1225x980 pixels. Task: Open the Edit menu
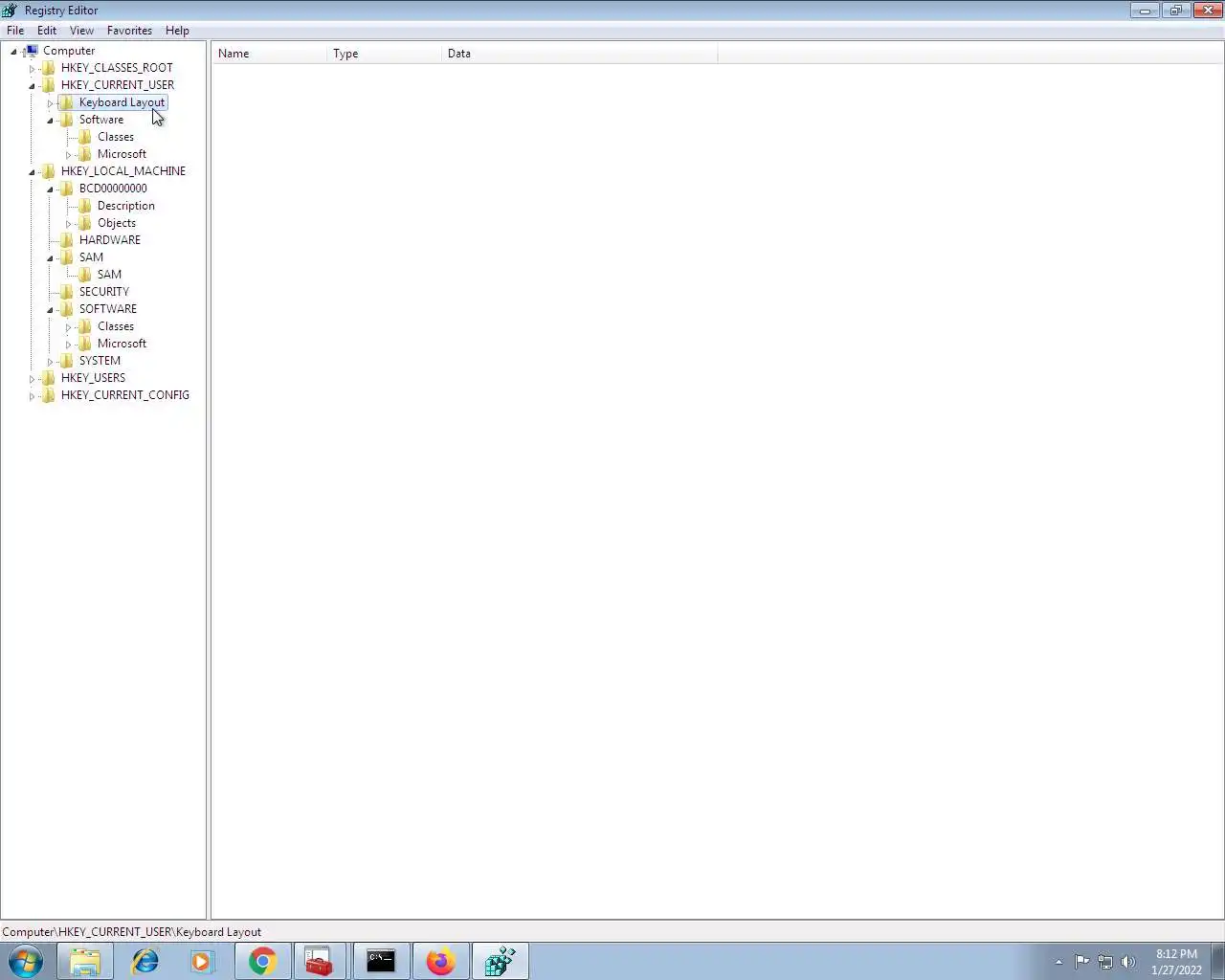tap(47, 31)
